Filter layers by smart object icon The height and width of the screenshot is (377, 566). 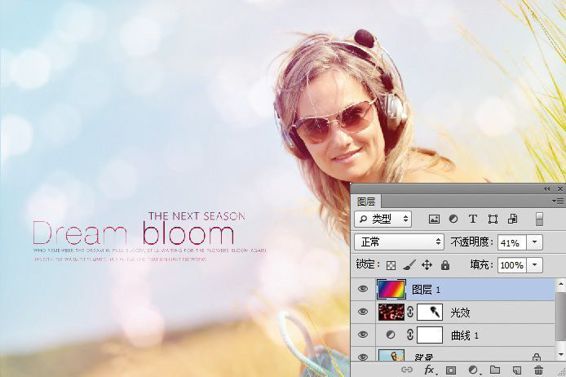point(513,219)
